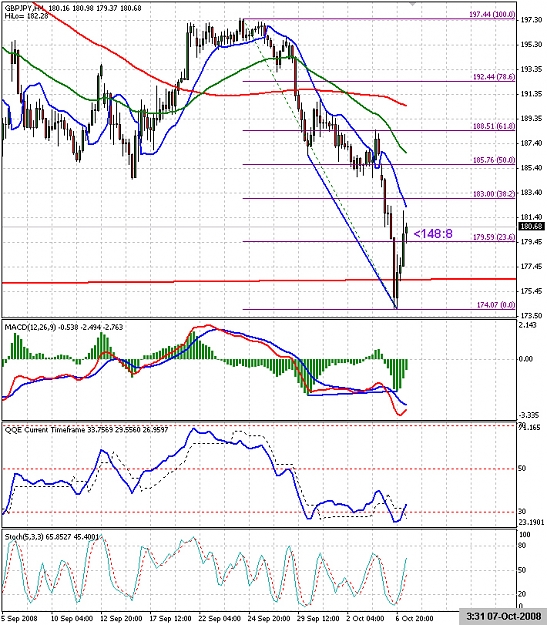
Task: Select the 183.00 (38.2) Fibonacci label
Action: click(494, 194)
